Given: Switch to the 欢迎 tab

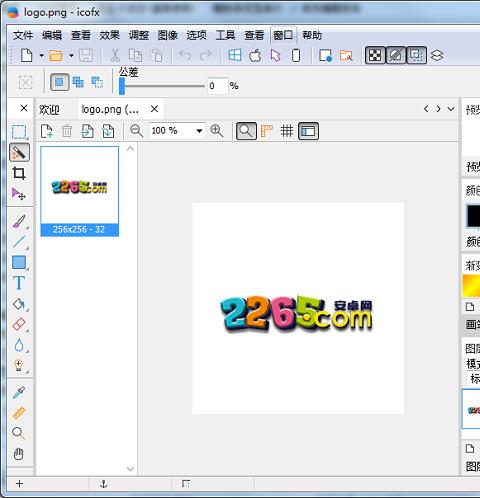Looking at the screenshot, I should (x=49, y=109).
